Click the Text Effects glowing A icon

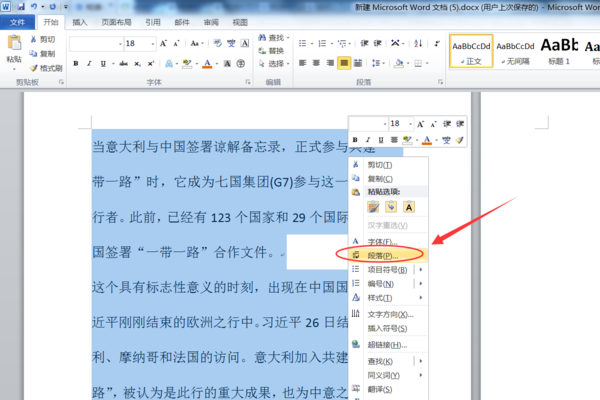[x=169, y=64]
